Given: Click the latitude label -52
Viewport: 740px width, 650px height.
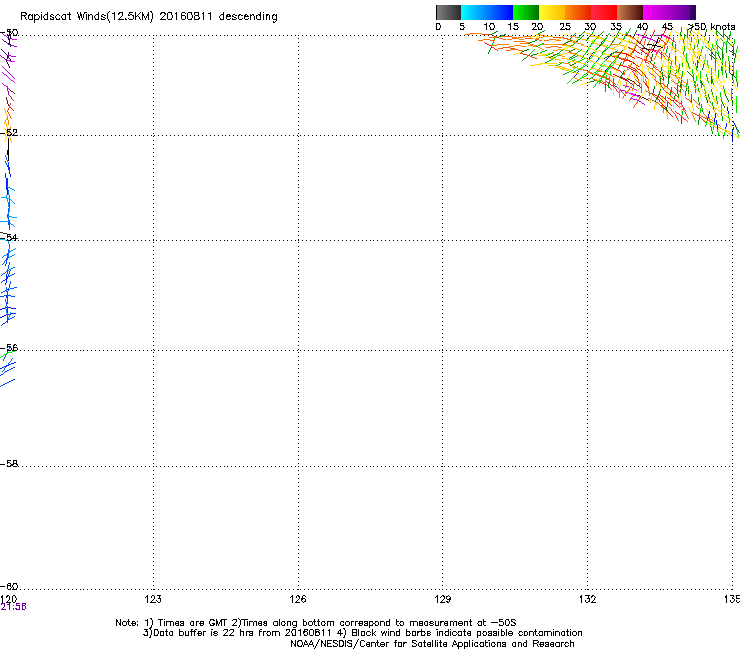Looking at the screenshot, I should point(9,133).
